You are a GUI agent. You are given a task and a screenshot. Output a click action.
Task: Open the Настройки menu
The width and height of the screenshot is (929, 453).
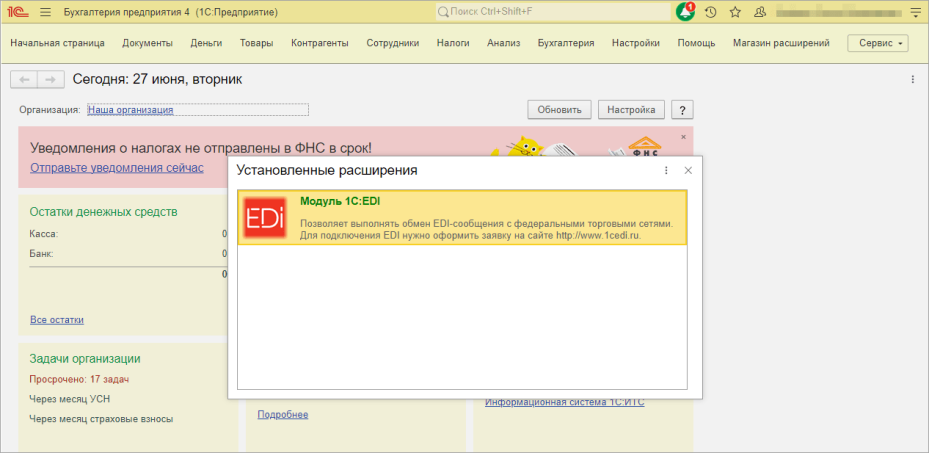point(636,43)
